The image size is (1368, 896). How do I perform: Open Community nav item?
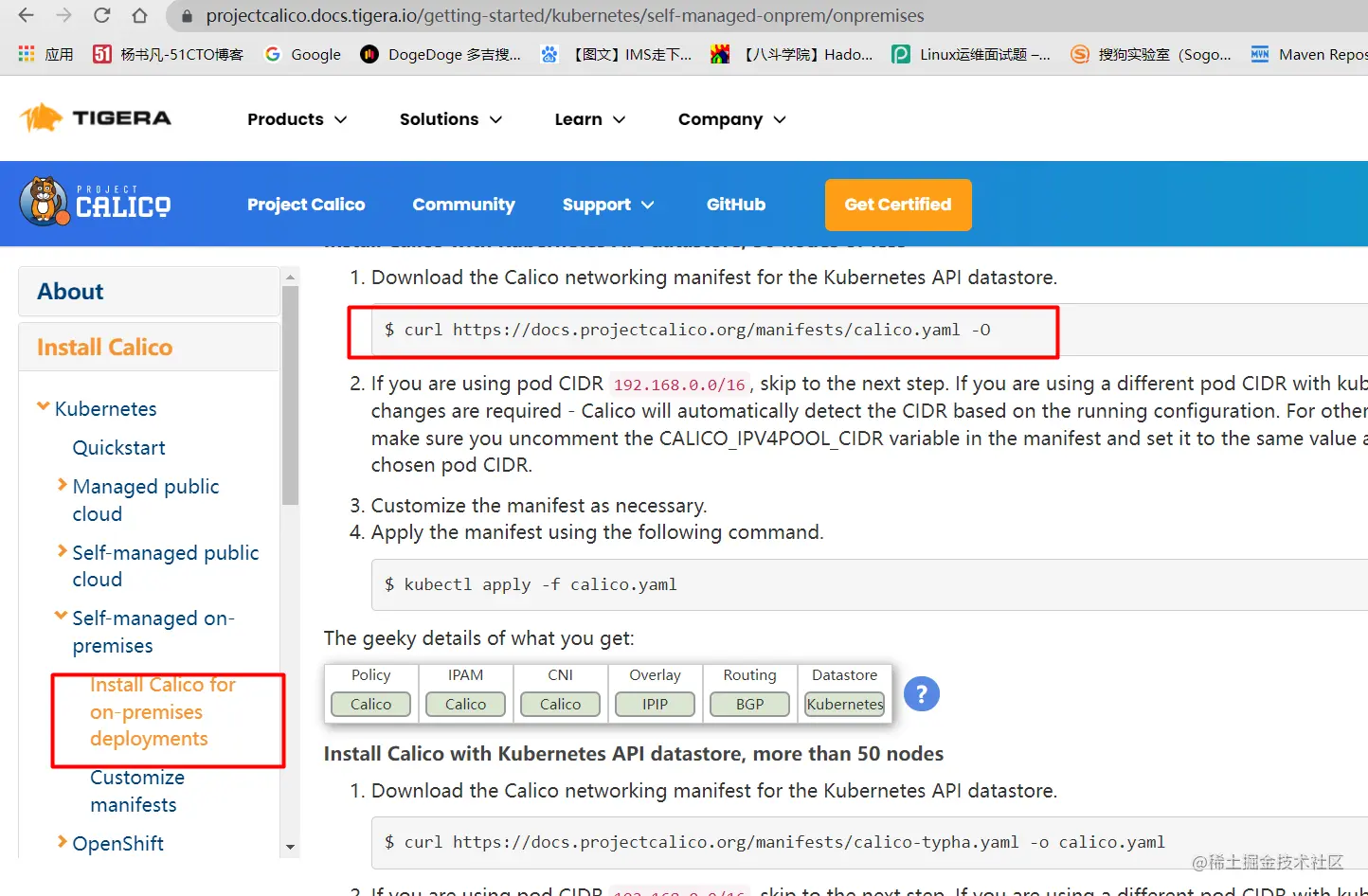pos(463,205)
